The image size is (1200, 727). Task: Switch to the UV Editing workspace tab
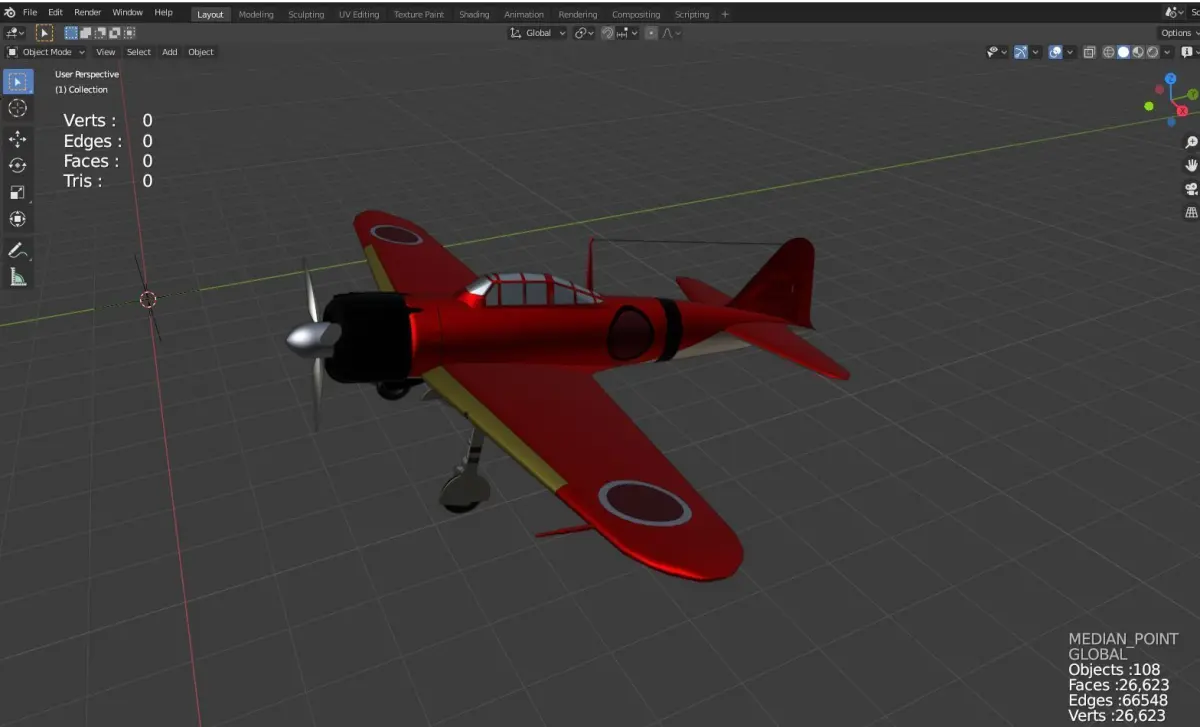tap(359, 14)
